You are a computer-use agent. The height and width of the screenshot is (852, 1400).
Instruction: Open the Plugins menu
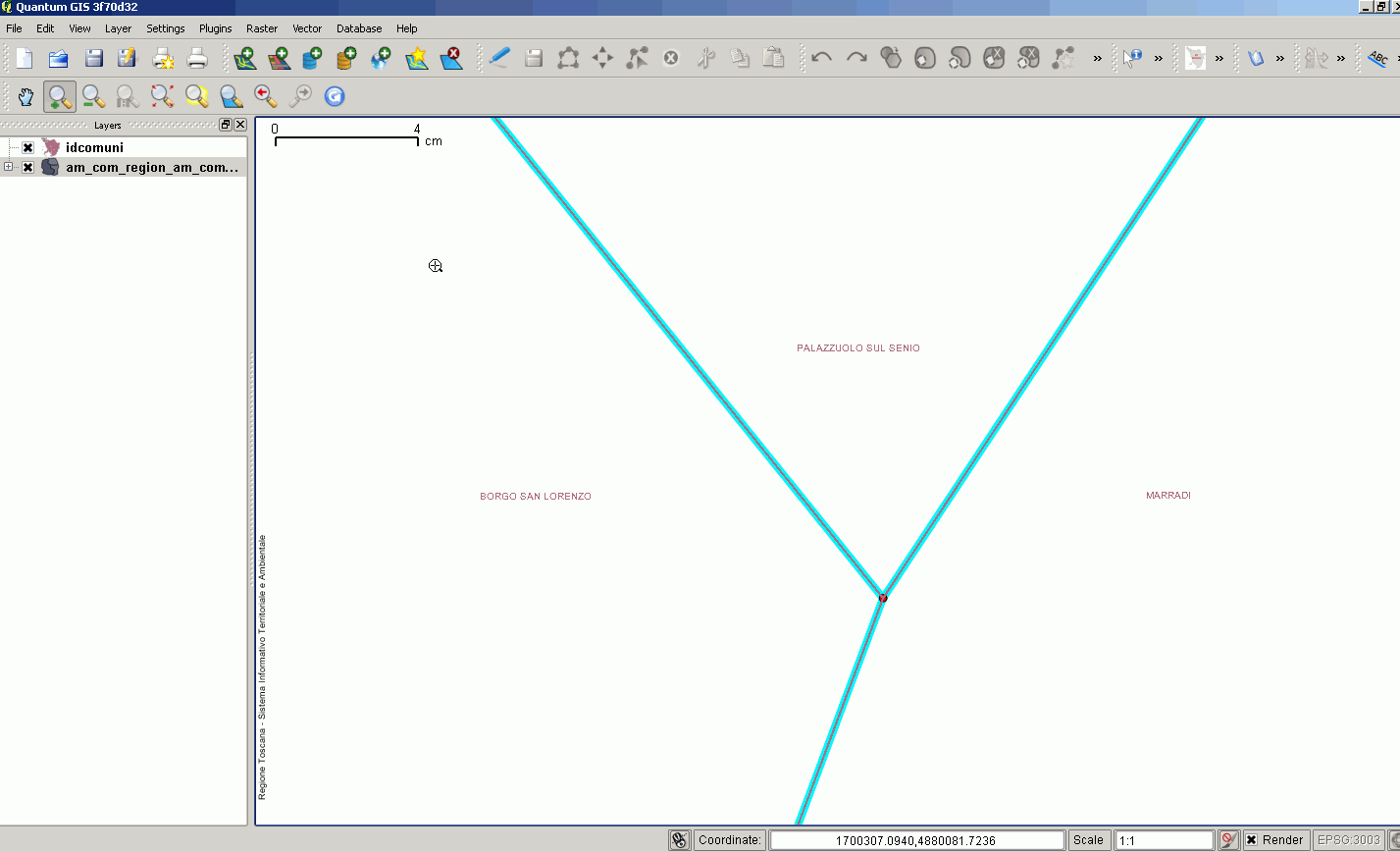pos(215,28)
